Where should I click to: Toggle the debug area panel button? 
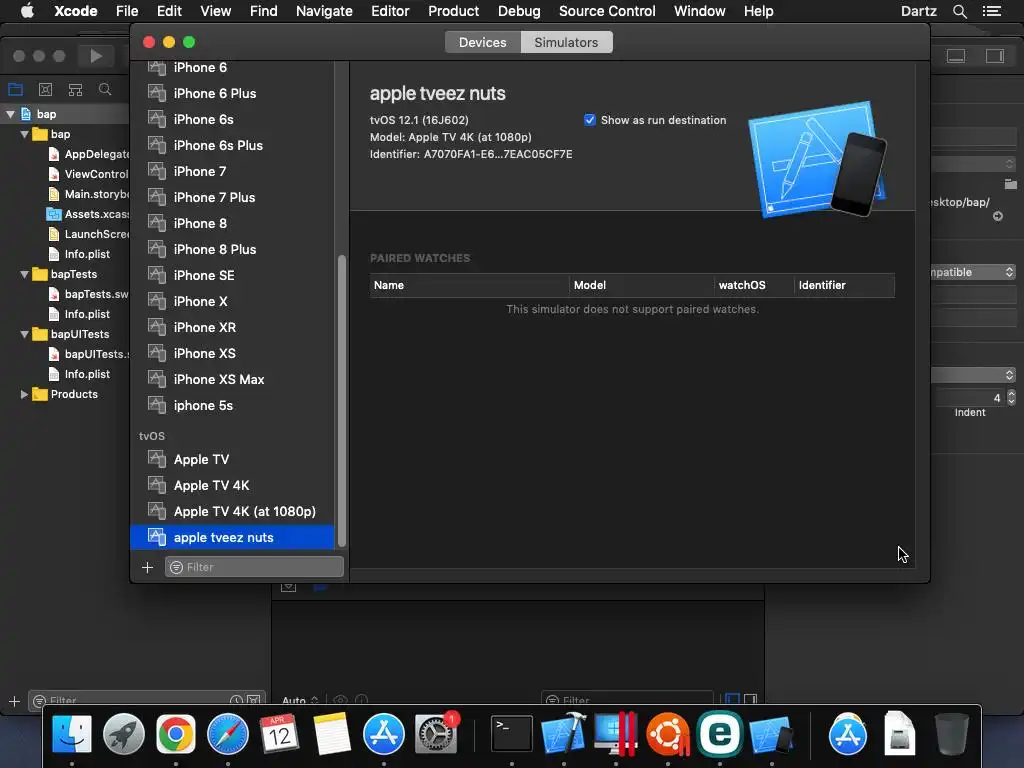point(956,56)
